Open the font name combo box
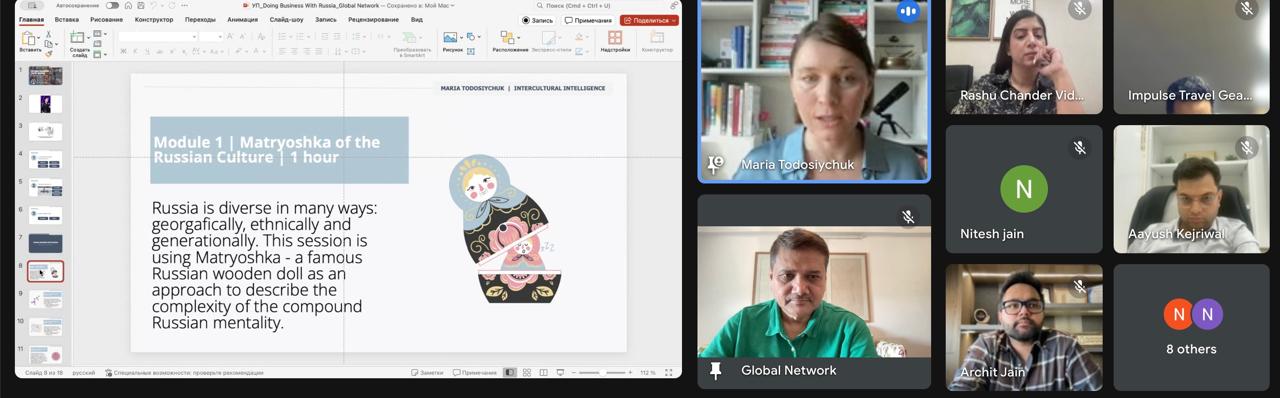The width and height of the screenshot is (1280, 398). pyautogui.click(x=157, y=37)
